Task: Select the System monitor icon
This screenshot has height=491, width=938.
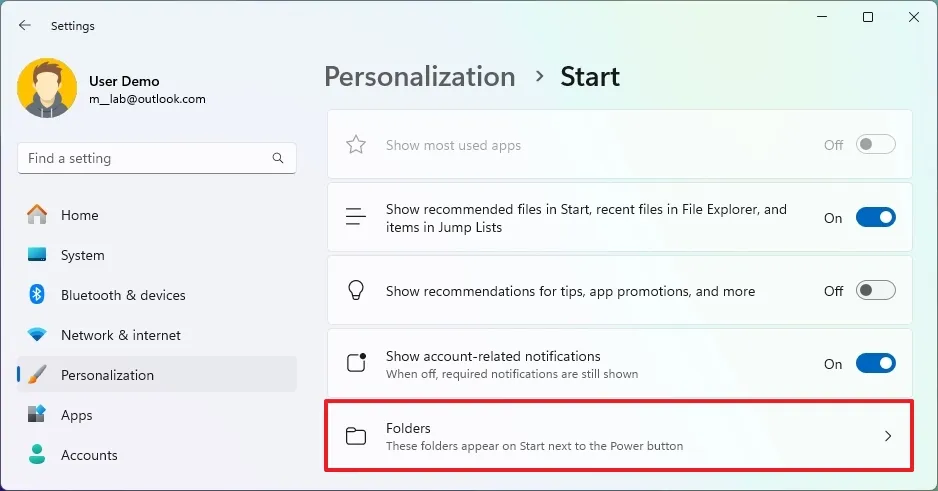Action: pos(37,255)
